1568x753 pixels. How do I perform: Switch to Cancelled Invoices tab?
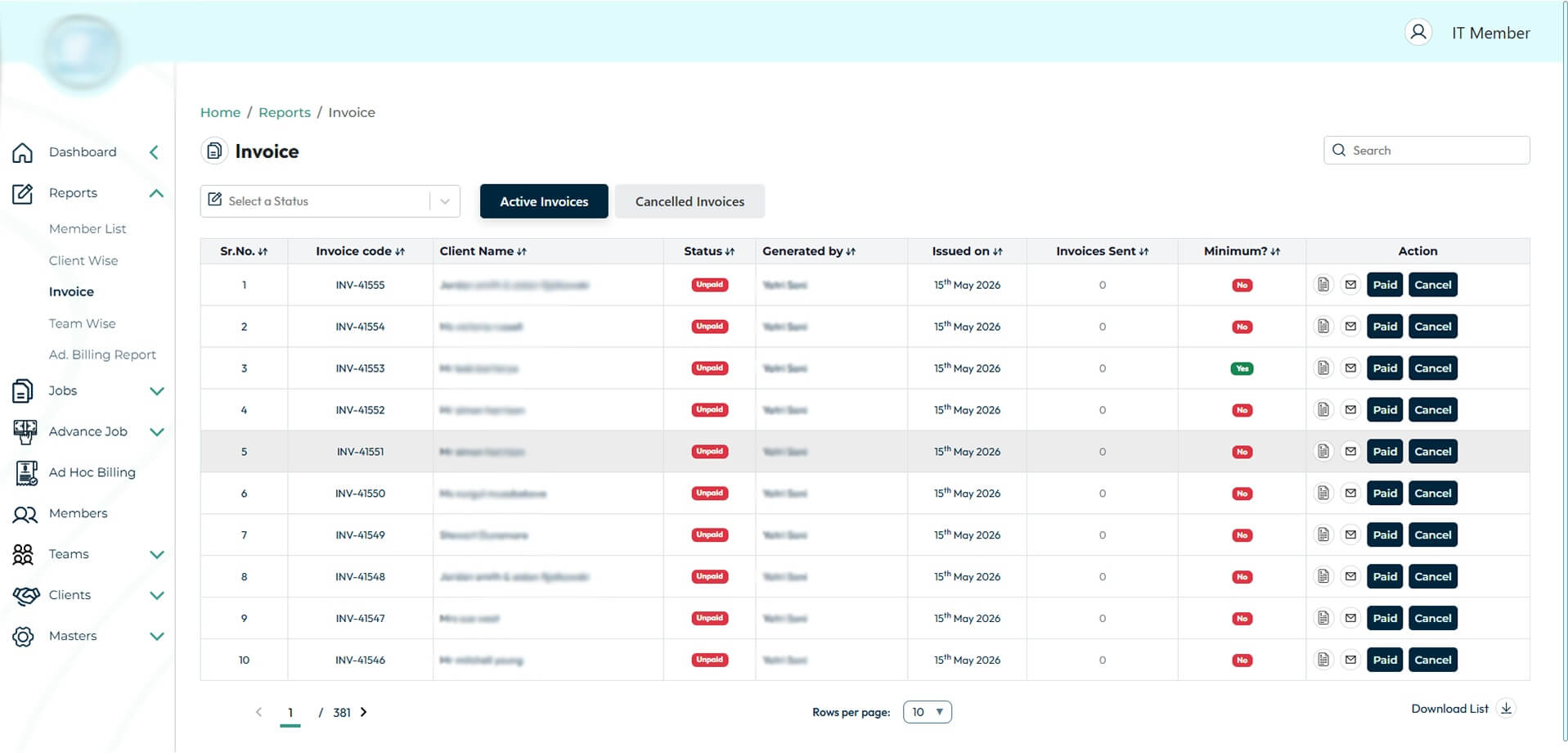tap(690, 201)
